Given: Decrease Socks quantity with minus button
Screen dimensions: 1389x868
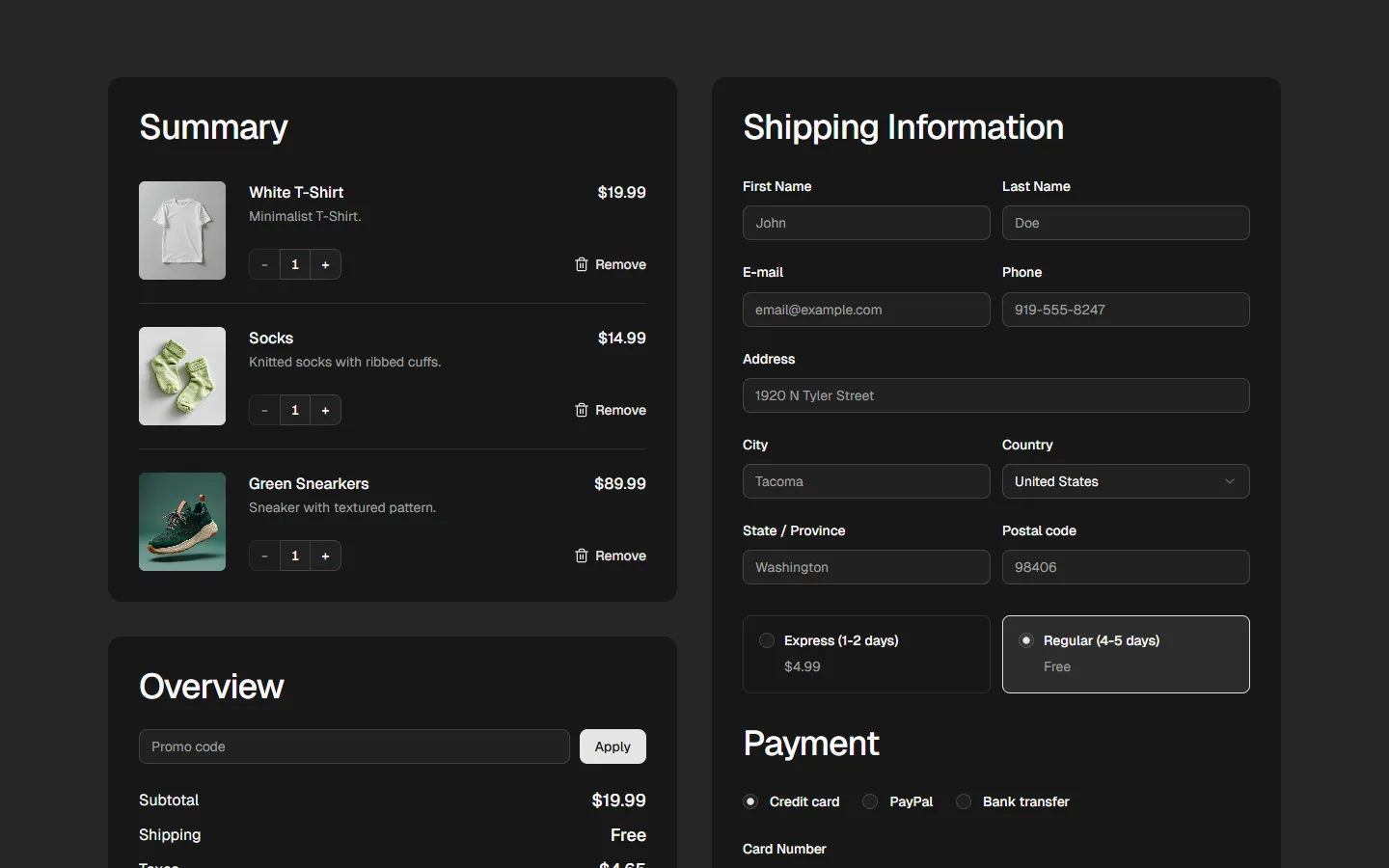Looking at the screenshot, I should (x=264, y=410).
